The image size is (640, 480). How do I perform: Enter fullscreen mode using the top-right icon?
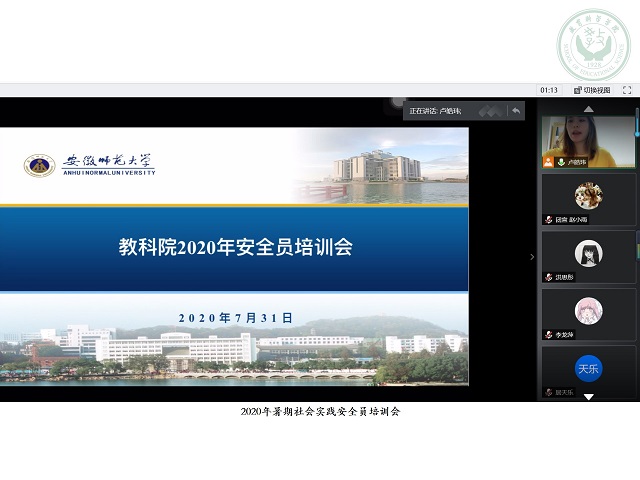(x=627, y=90)
